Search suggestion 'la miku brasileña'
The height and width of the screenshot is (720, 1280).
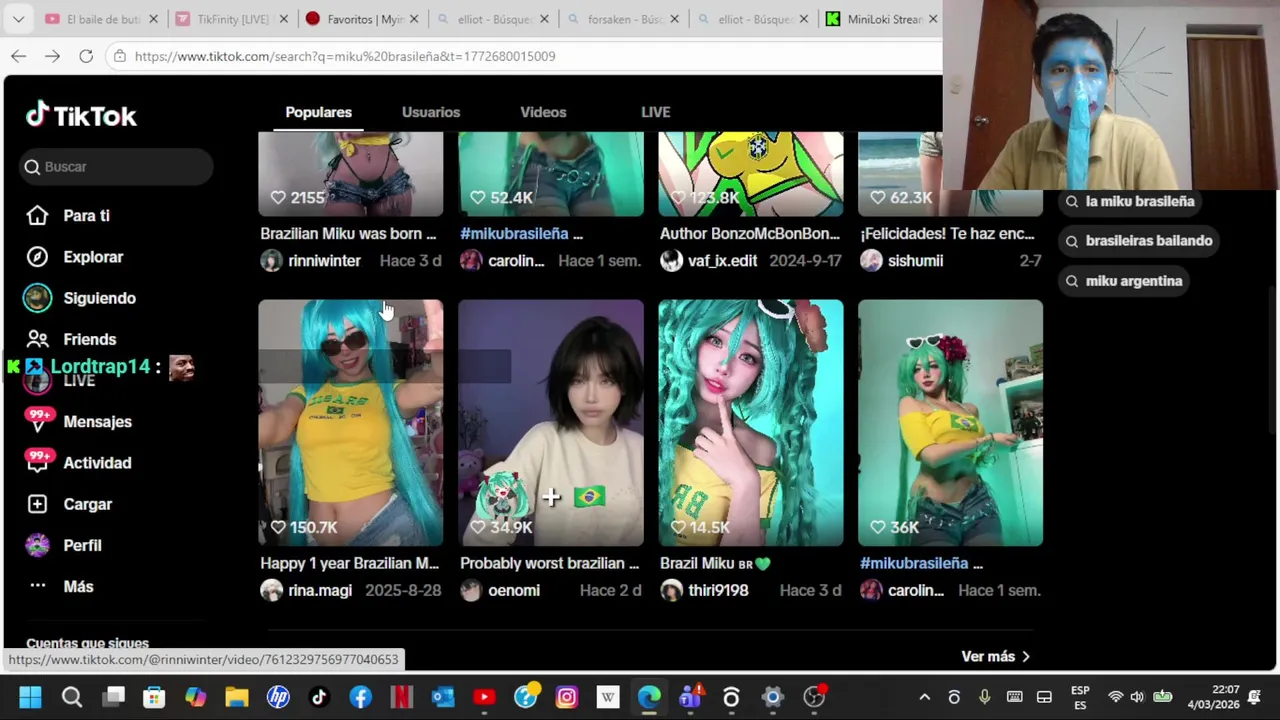tap(1130, 201)
